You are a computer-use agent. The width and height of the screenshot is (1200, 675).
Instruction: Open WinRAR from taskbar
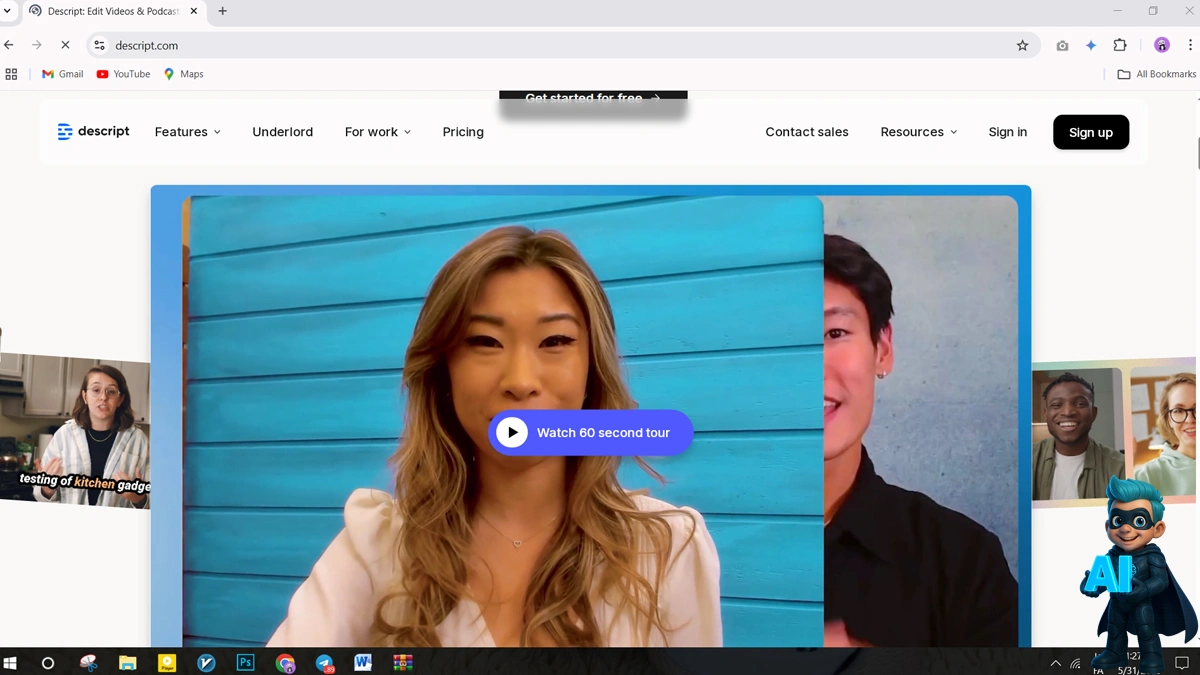point(402,662)
